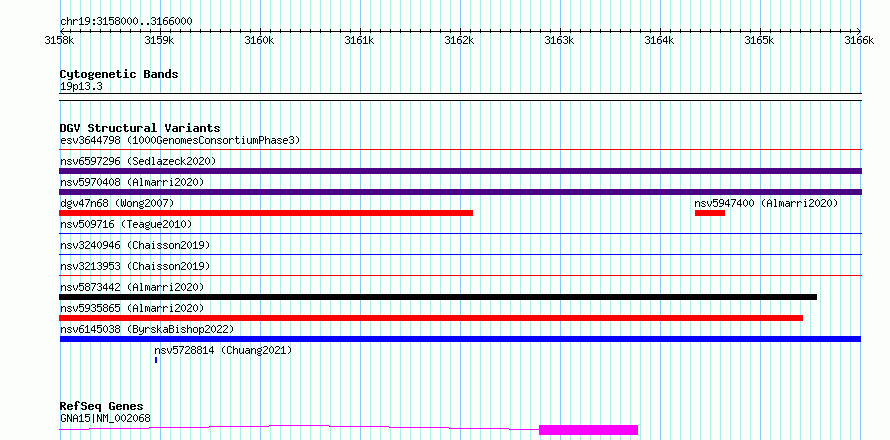Click the magenta GNA15 exon block
890x440 pixels.
[589, 430]
